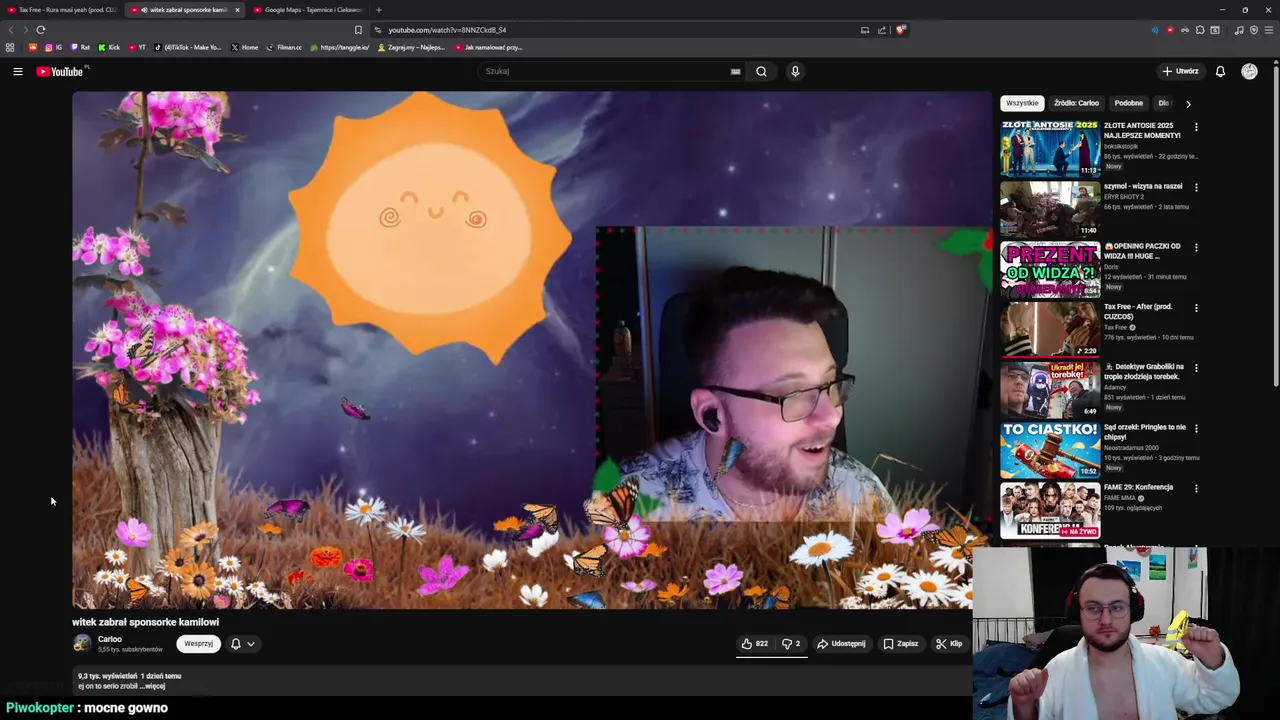Select the 'Podobne' filter chip

coord(1128,103)
